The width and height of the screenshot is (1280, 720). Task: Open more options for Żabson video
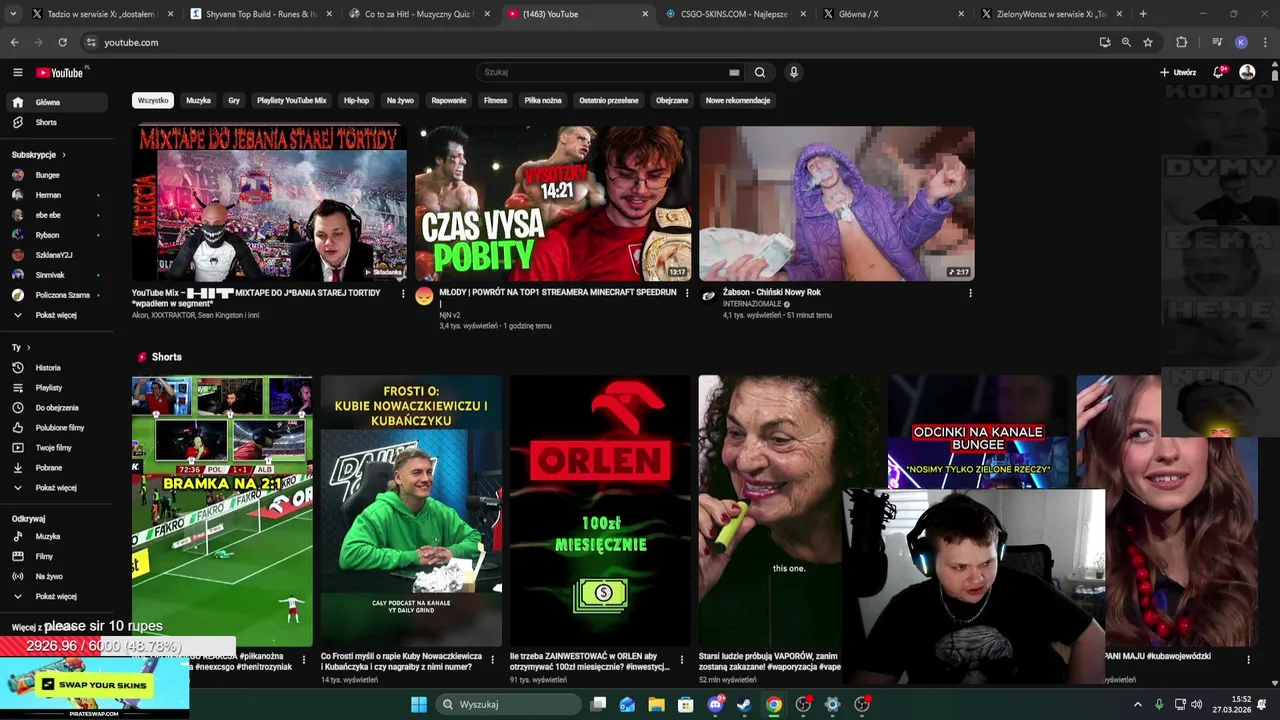(x=970, y=293)
